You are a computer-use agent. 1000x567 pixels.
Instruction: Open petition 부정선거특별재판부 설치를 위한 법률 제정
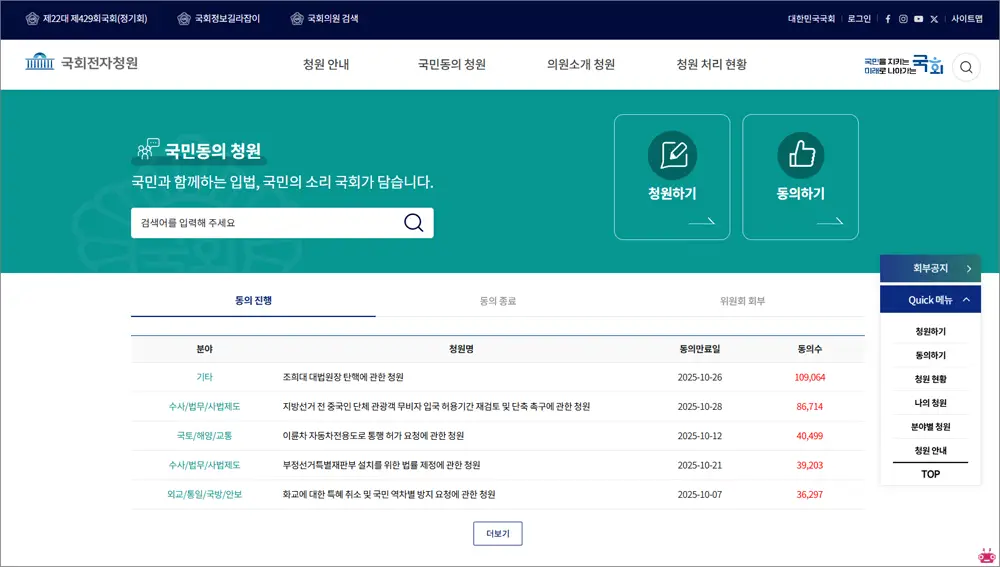381,465
